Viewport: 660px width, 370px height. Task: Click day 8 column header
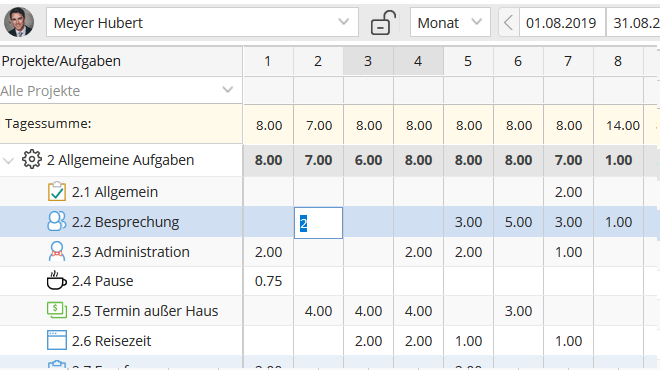coord(618,61)
